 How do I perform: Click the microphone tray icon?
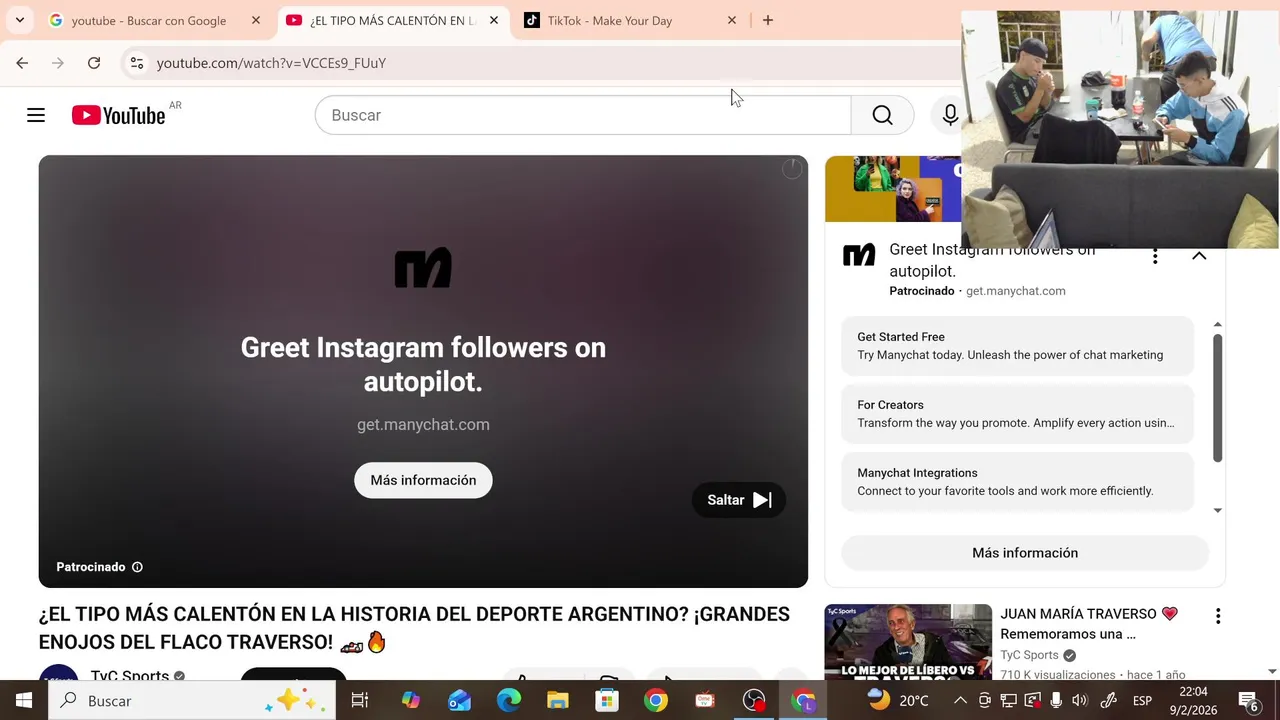1056,701
